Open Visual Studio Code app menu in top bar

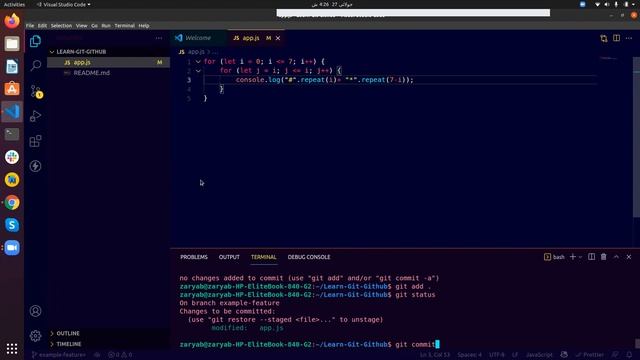64,4
